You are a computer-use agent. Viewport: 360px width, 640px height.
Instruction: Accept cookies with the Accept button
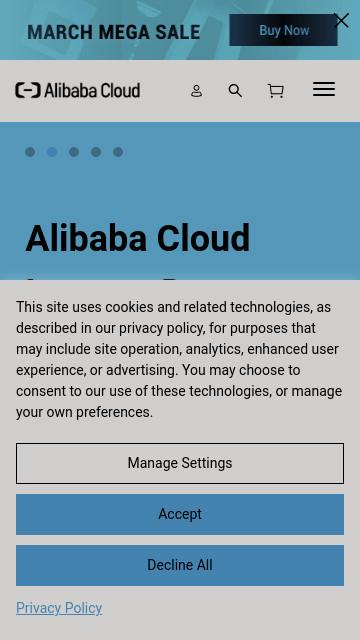click(x=180, y=514)
